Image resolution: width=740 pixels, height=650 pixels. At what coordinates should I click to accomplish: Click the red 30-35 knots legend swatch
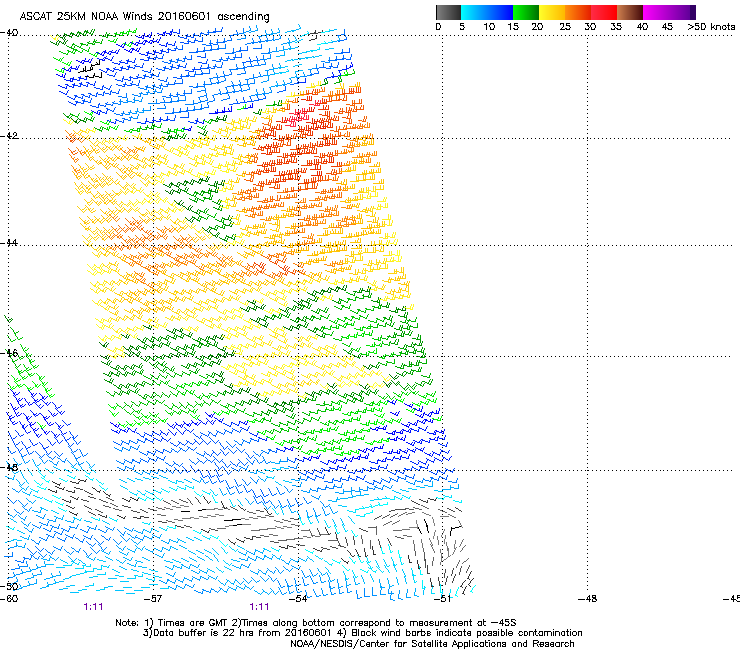[604, 12]
